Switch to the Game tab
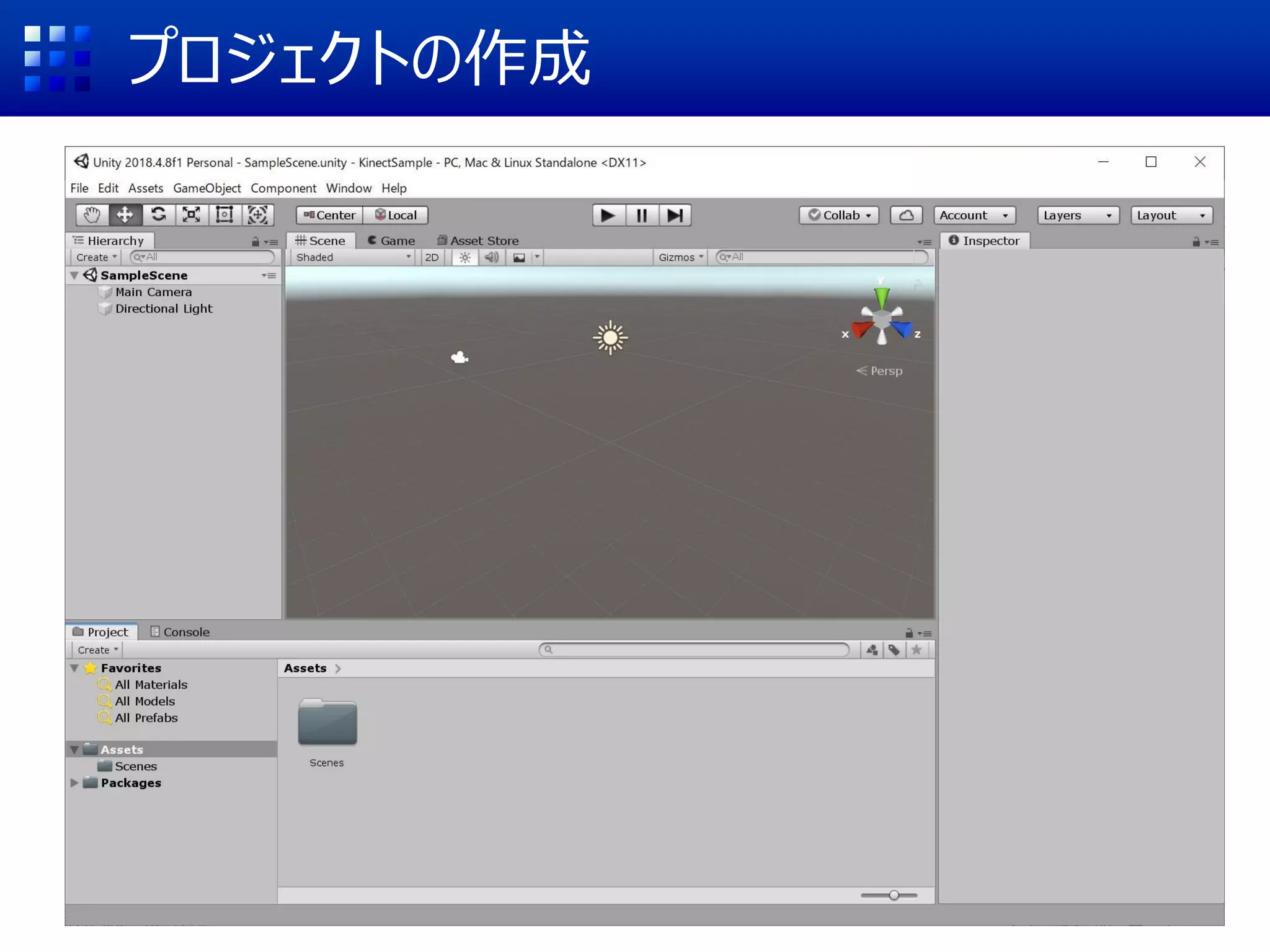This screenshot has height=952, width=1270. (392, 240)
